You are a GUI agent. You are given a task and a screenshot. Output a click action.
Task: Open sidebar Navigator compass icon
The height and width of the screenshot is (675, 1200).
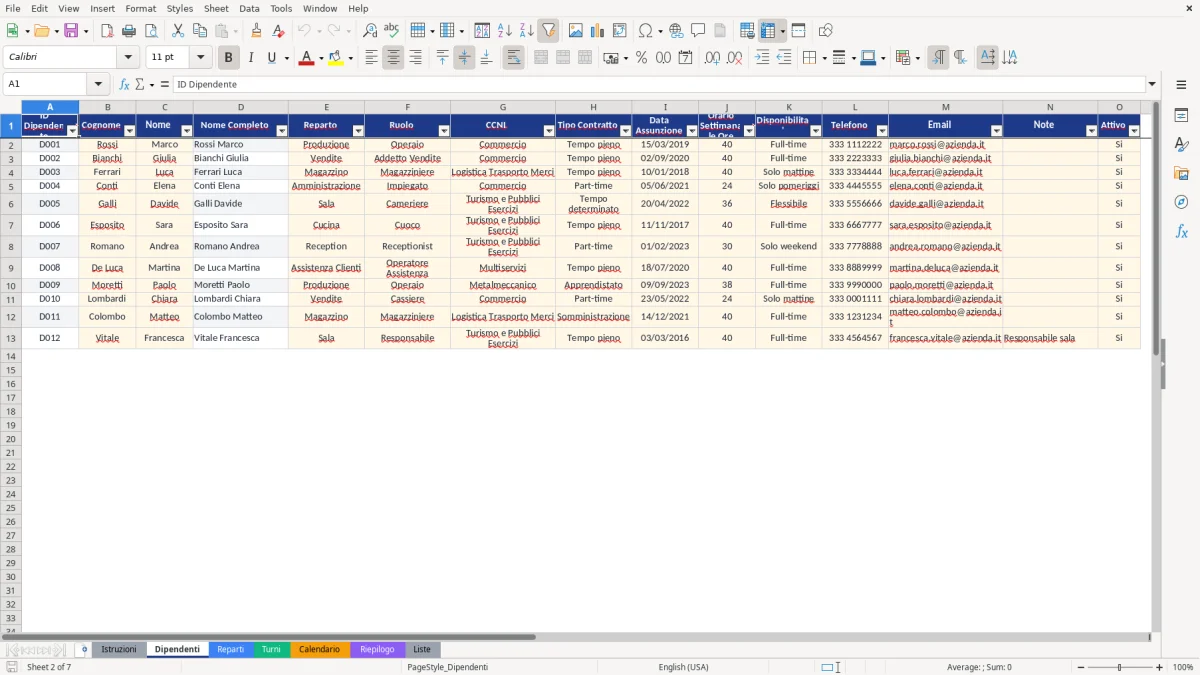click(x=1181, y=203)
